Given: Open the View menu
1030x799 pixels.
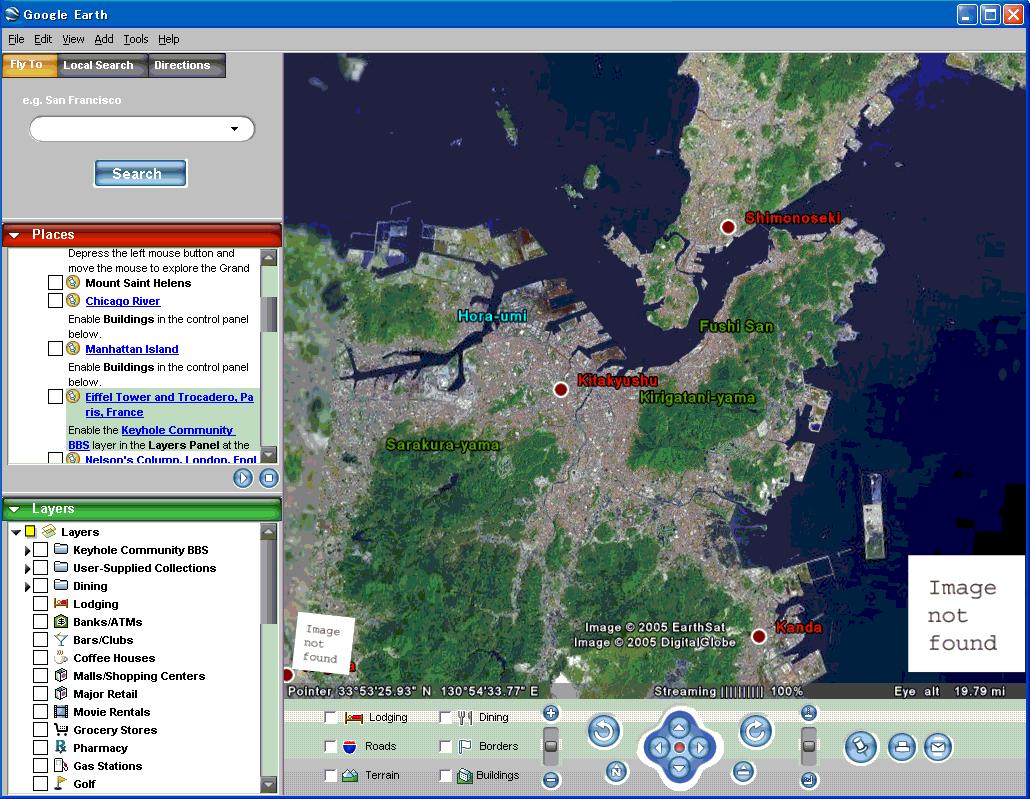Looking at the screenshot, I should [x=73, y=39].
